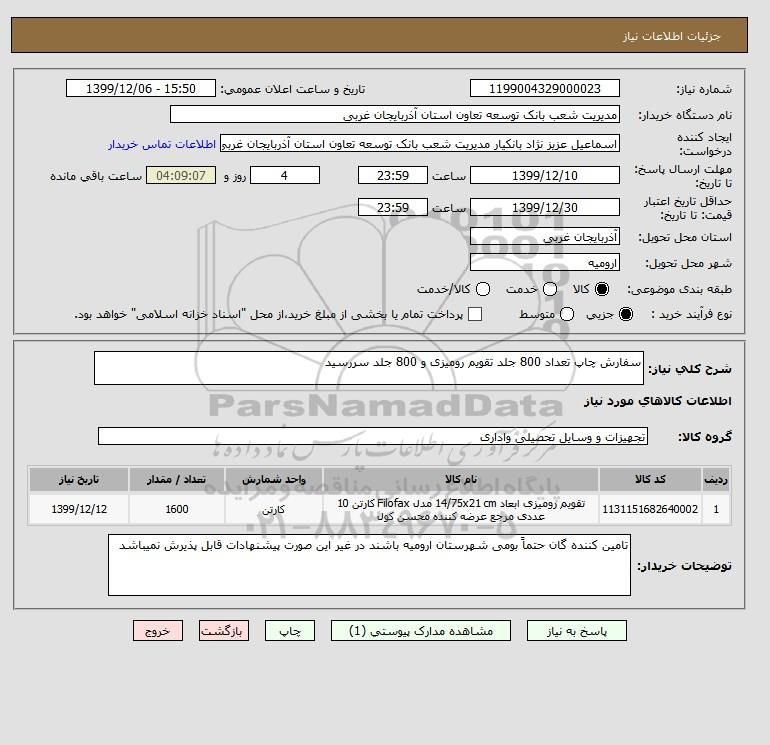Click the response deadline date 1399/12/10
This screenshot has height=745, width=770.
pos(545,175)
